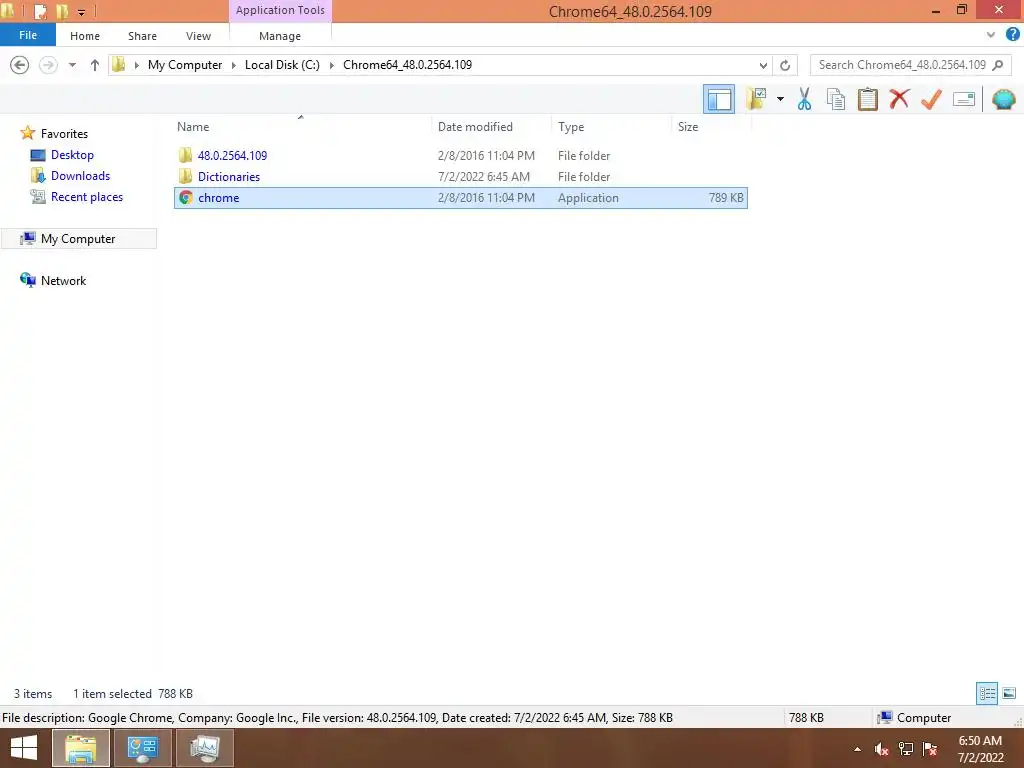1024x768 pixels.
Task: Go up one folder level
Action: pyautogui.click(x=95, y=65)
